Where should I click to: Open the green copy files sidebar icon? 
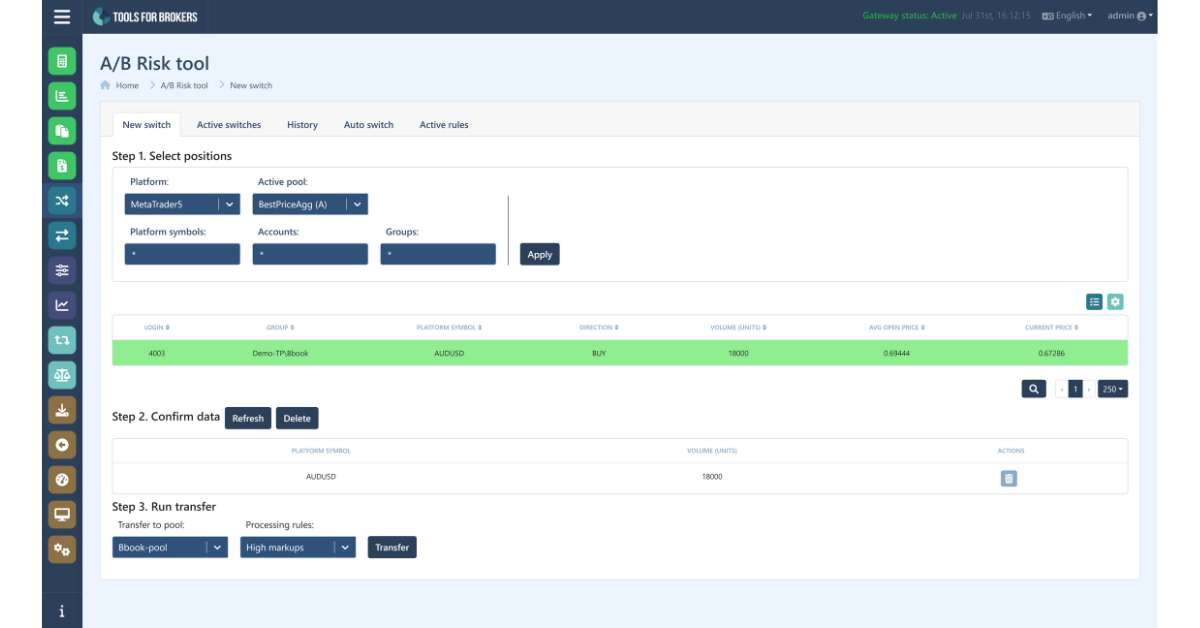62,131
